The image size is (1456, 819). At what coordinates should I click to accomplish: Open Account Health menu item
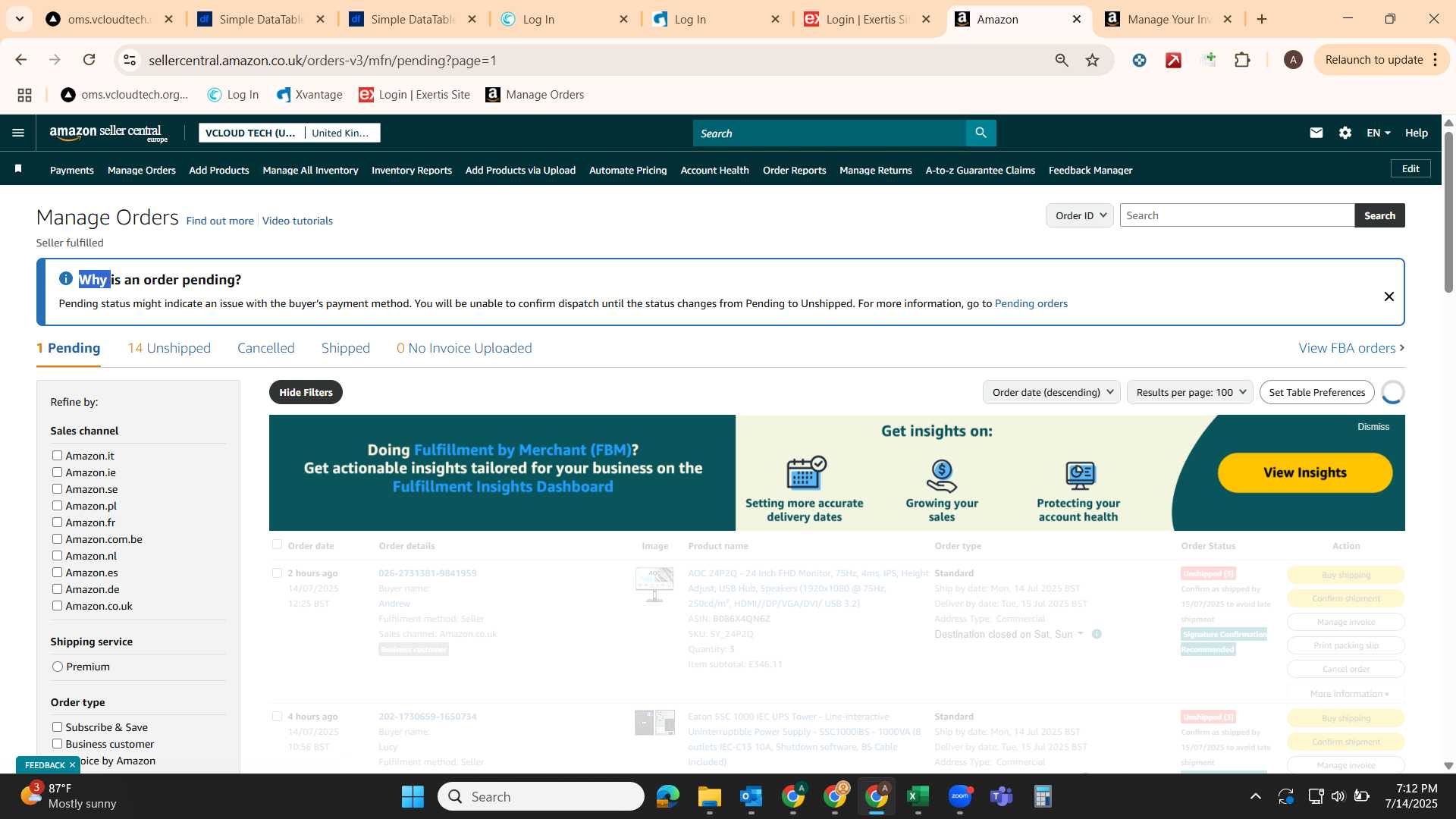(714, 170)
